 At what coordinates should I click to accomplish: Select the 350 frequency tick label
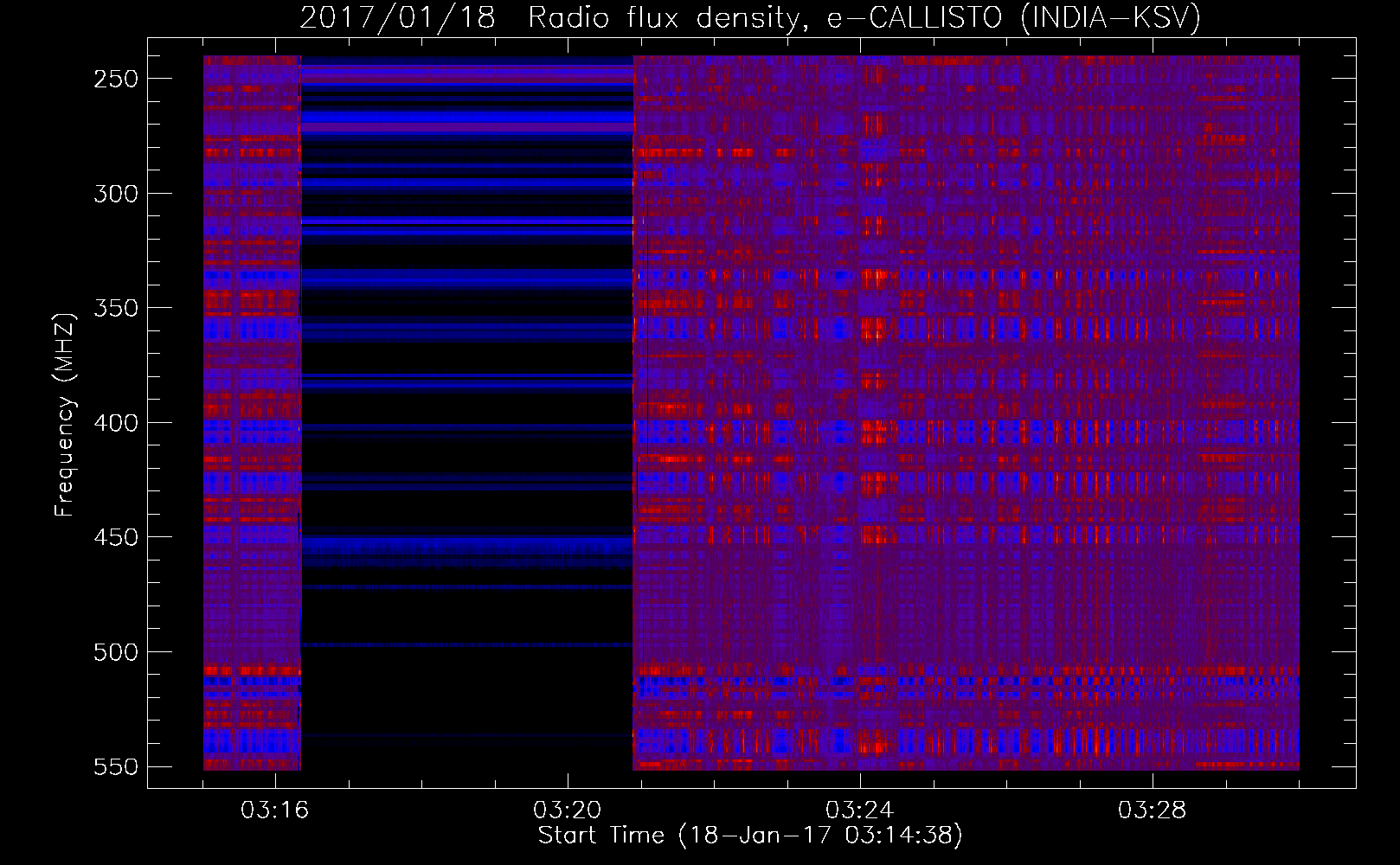click(x=116, y=308)
